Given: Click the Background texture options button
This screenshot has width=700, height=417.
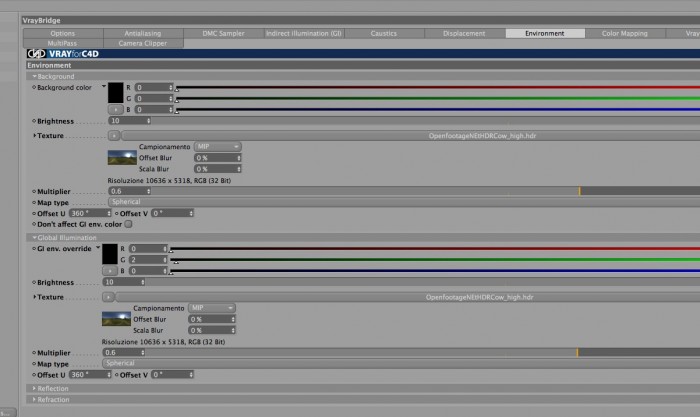Looking at the screenshot, I should pos(114,135).
